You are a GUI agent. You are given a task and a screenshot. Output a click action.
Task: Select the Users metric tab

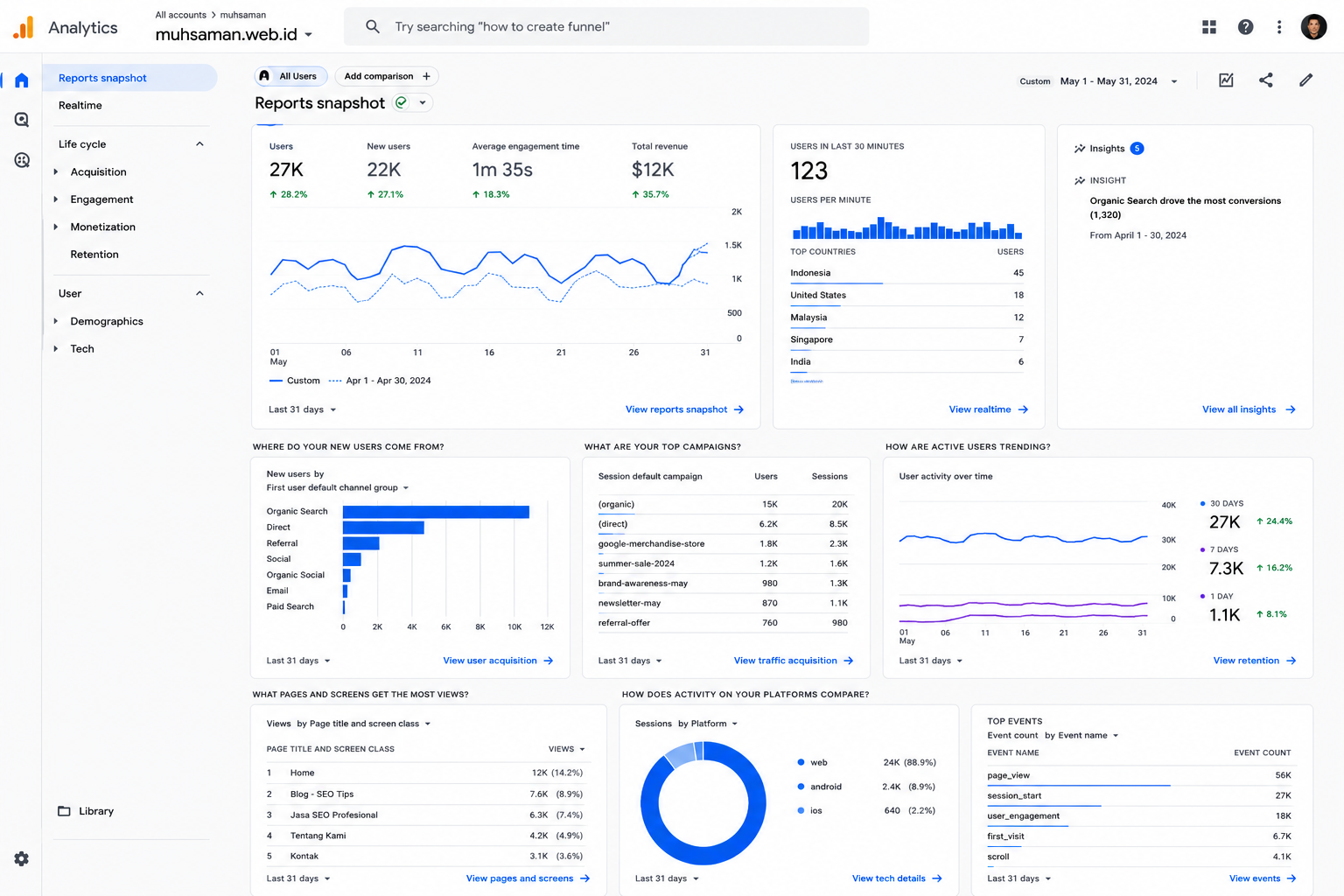point(290,170)
